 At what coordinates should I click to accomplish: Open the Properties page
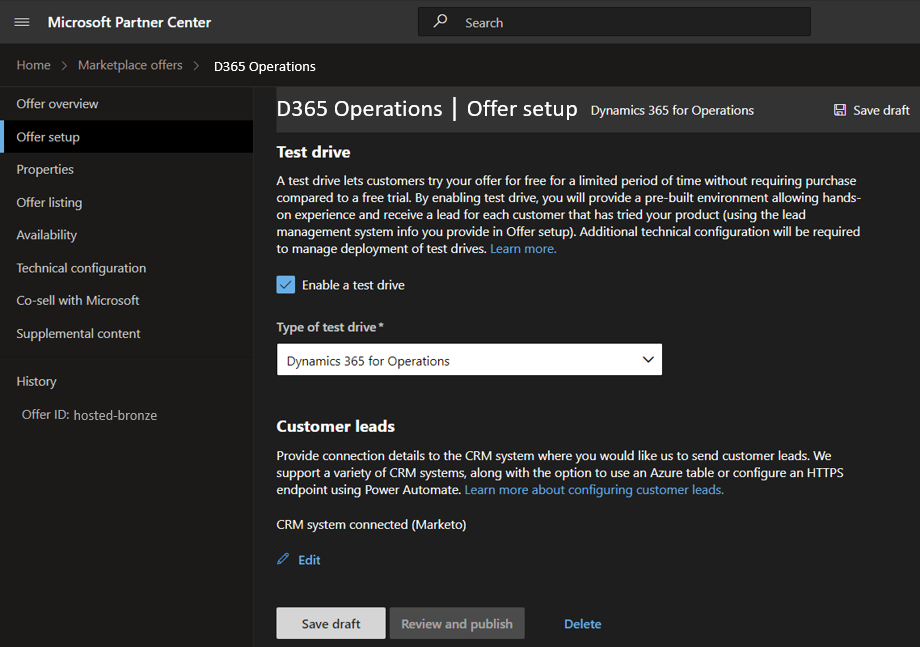coord(45,170)
